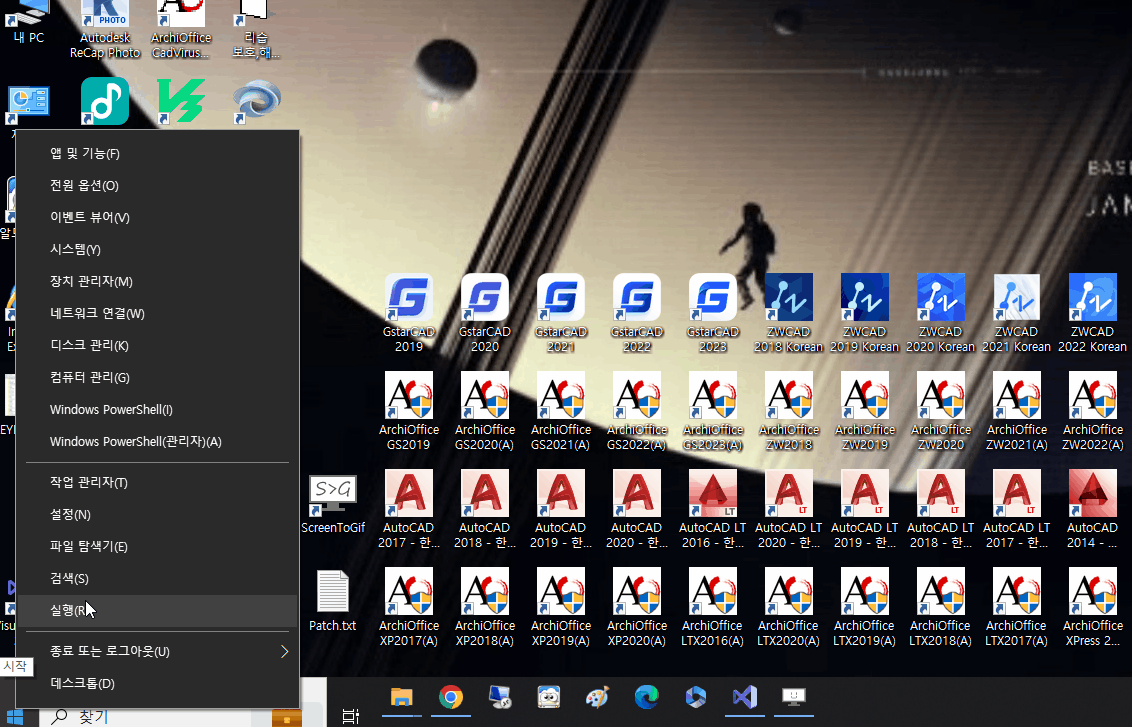Select 데스크톱(D) menu entry
The width and height of the screenshot is (1132, 727).
coord(157,683)
